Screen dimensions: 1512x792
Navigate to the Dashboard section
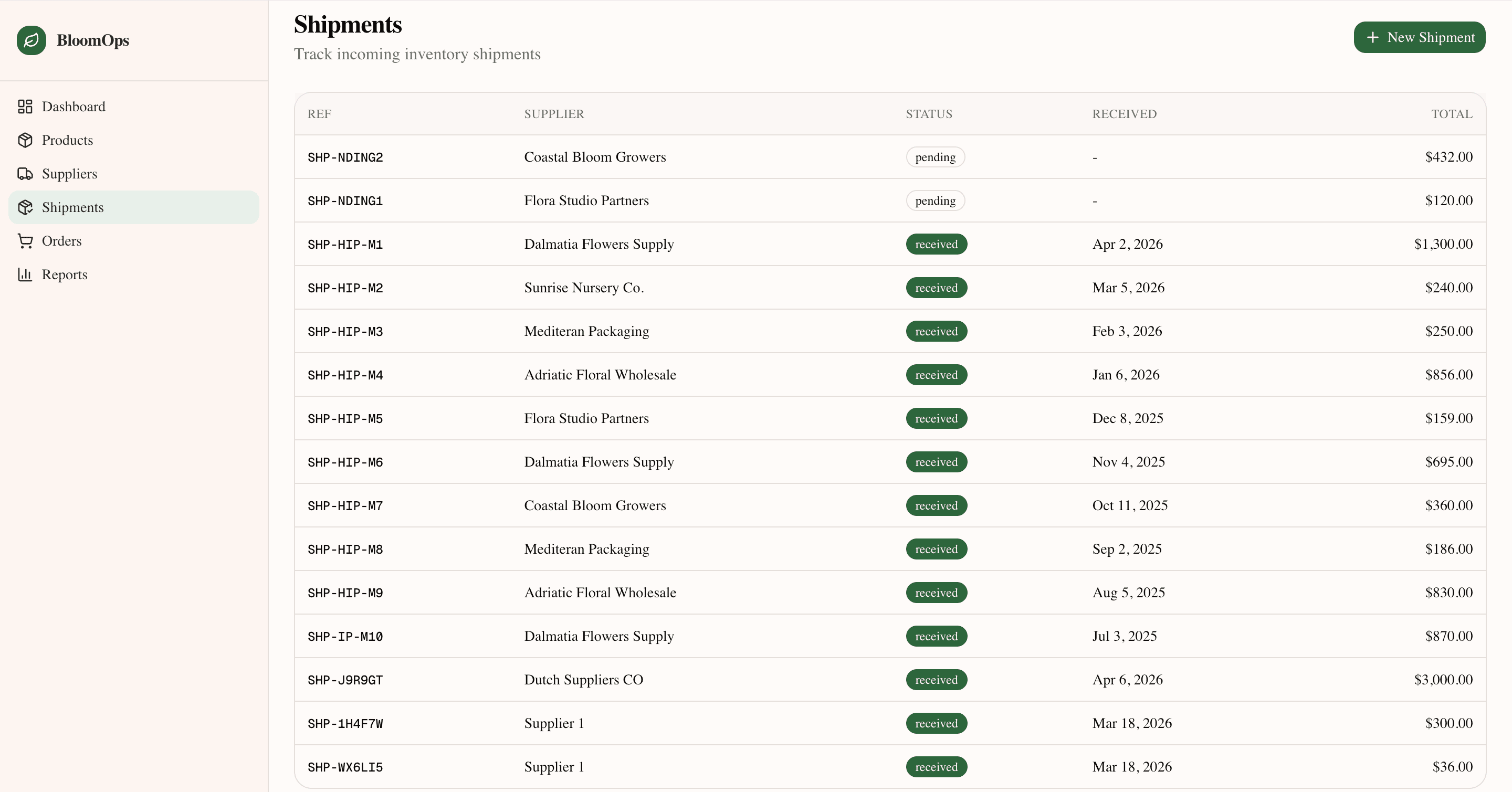click(x=73, y=106)
